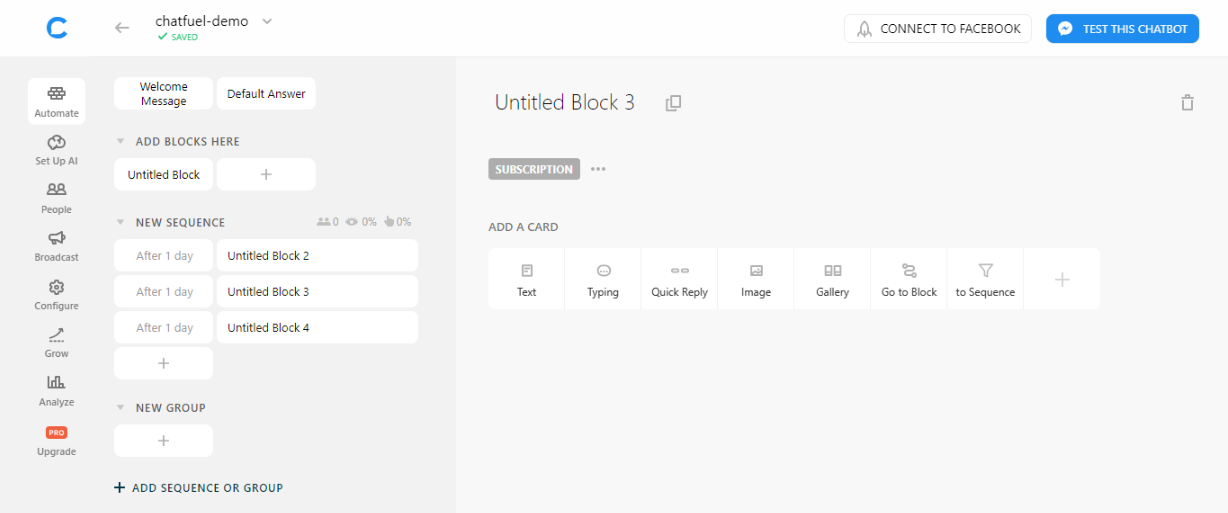The width and height of the screenshot is (1228, 513).
Task: Select Untitled Block 4 in sequence
Action: coord(317,328)
